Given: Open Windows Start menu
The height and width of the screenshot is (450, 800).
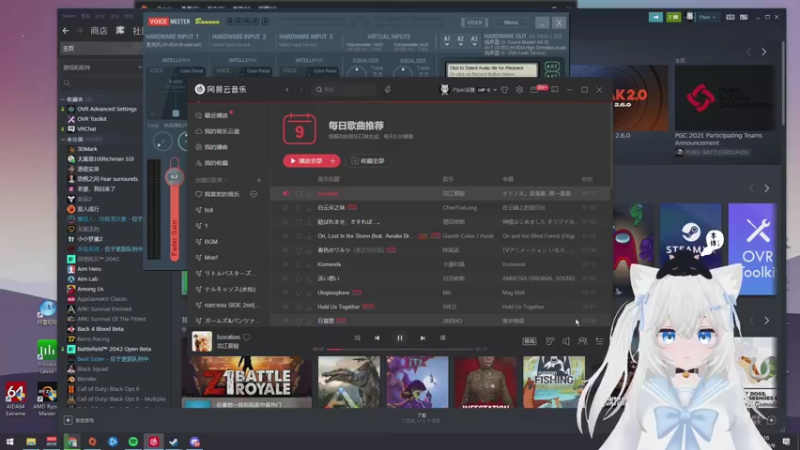Looking at the screenshot, I should 10,441.
